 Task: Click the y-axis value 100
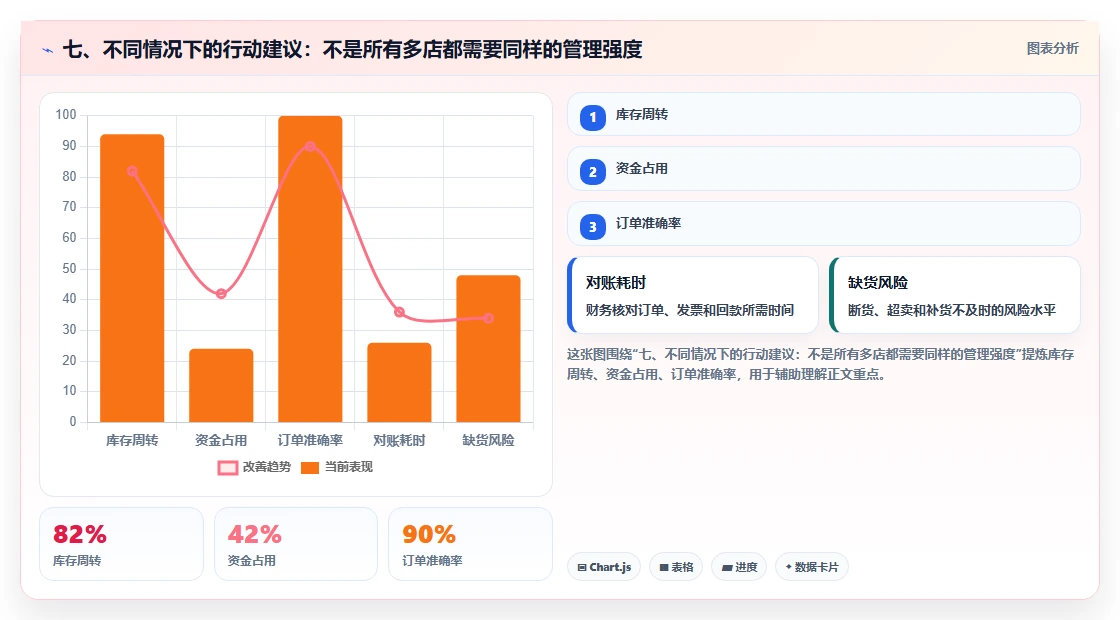[x=66, y=115]
